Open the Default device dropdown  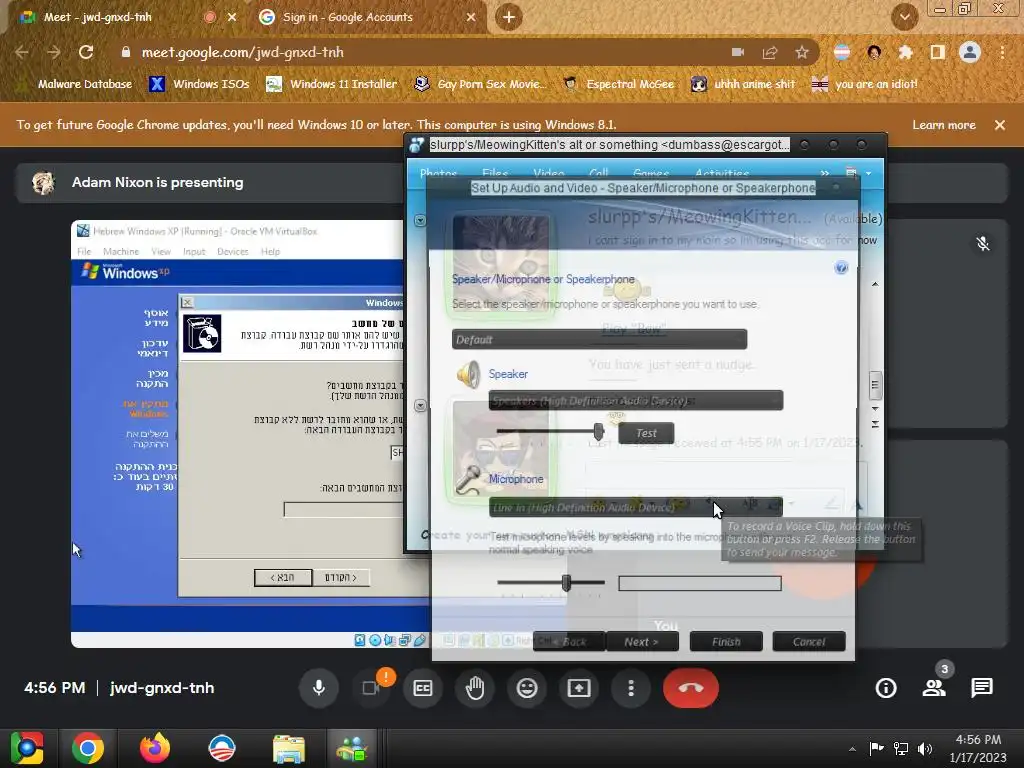coord(600,340)
